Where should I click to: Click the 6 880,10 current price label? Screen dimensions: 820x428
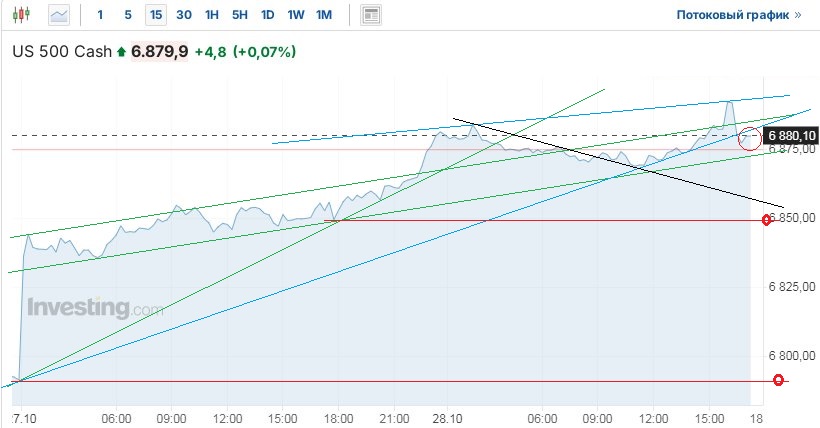click(x=791, y=135)
